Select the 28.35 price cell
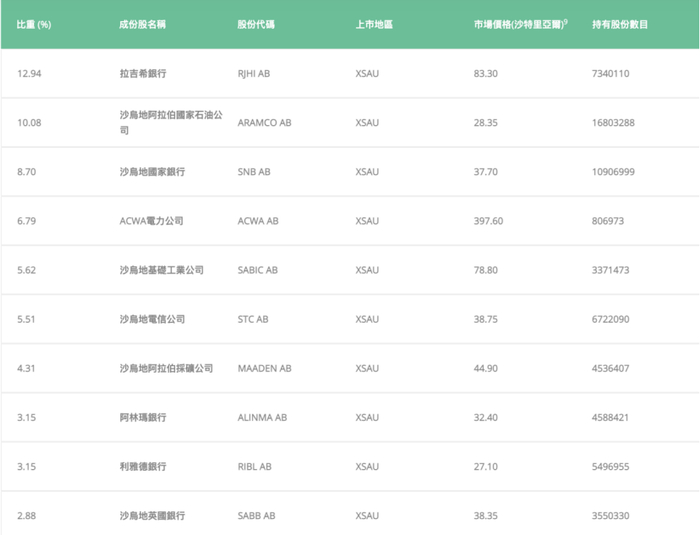The width and height of the screenshot is (700, 535). click(486, 123)
